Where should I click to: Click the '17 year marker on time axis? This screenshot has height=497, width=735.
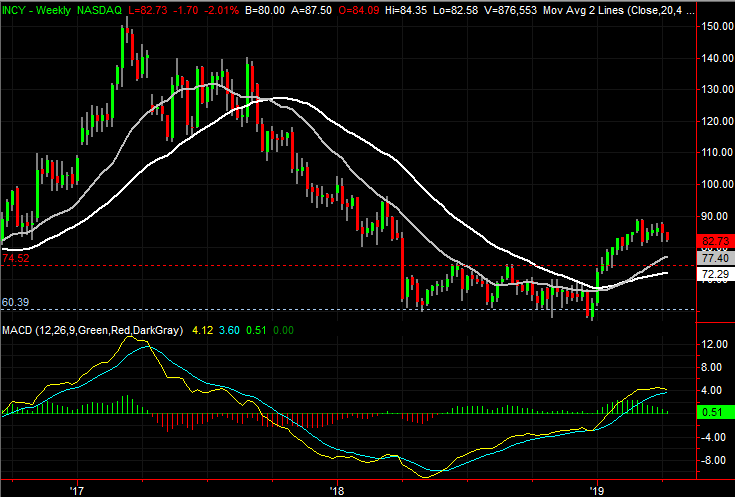click(x=77, y=490)
